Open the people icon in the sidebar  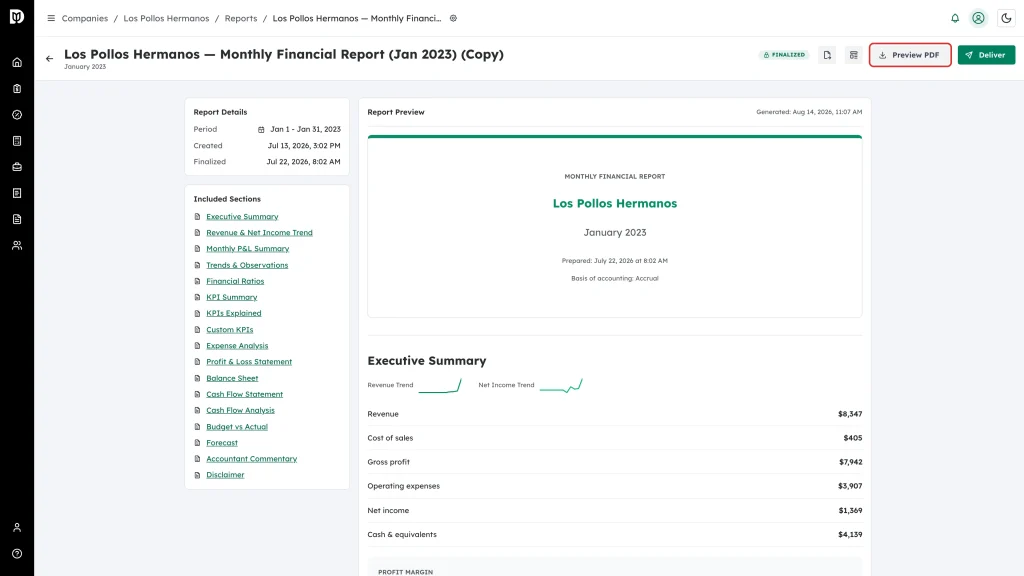pyautogui.click(x=17, y=246)
